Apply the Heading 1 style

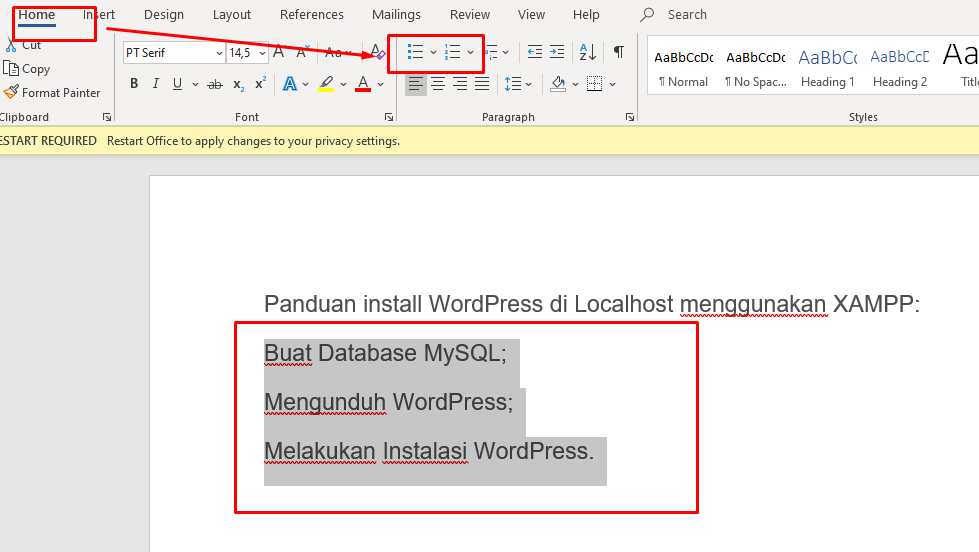pos(827,68)
